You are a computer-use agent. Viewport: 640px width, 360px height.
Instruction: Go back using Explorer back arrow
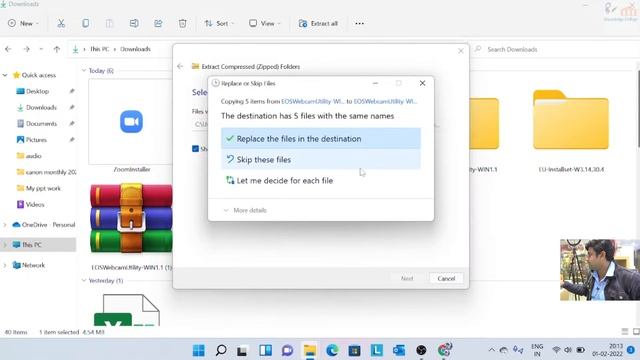click(8, 49)
